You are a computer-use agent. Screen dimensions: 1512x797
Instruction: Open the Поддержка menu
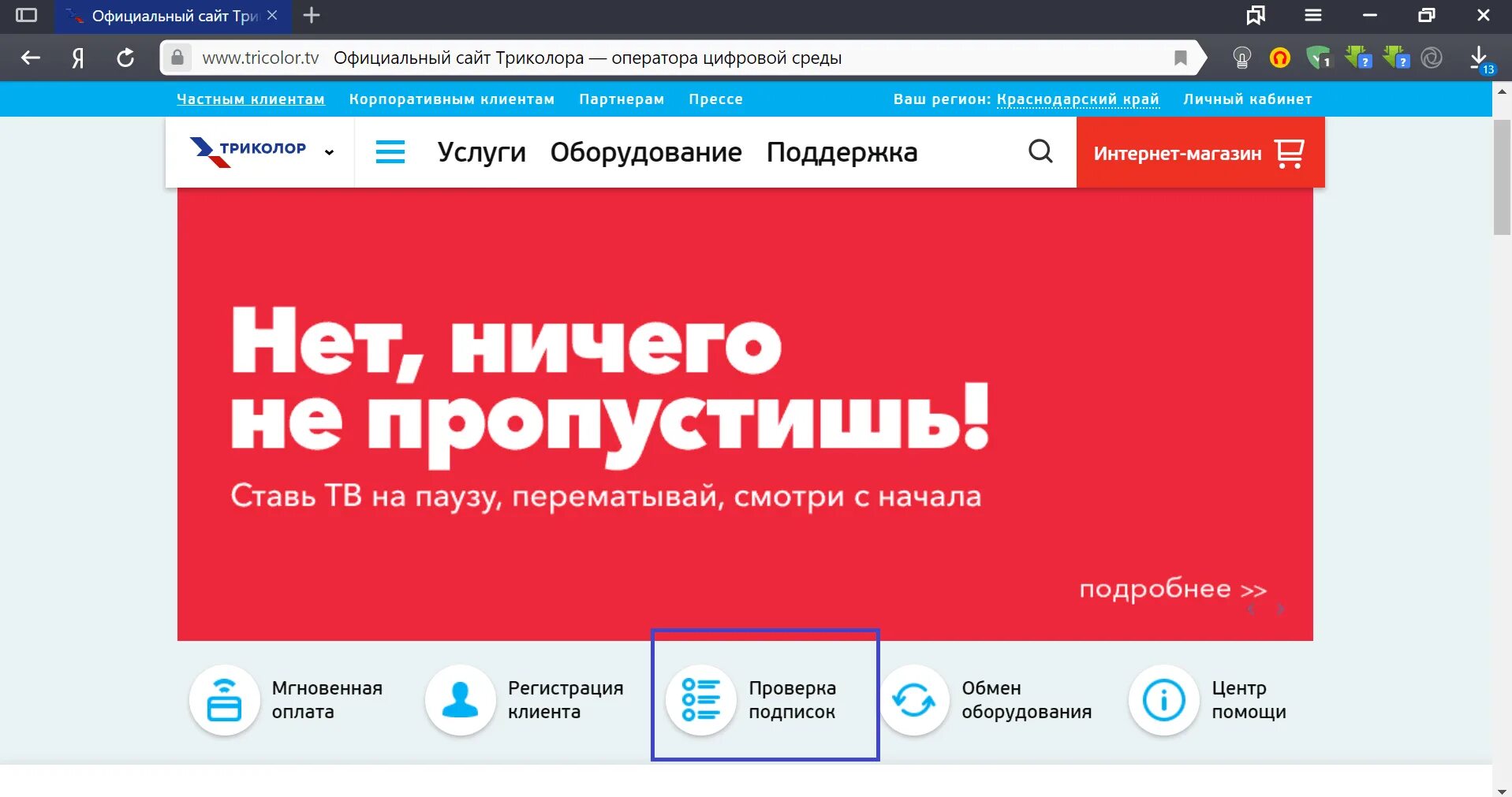pyautogui.click(x=842, y=152)
